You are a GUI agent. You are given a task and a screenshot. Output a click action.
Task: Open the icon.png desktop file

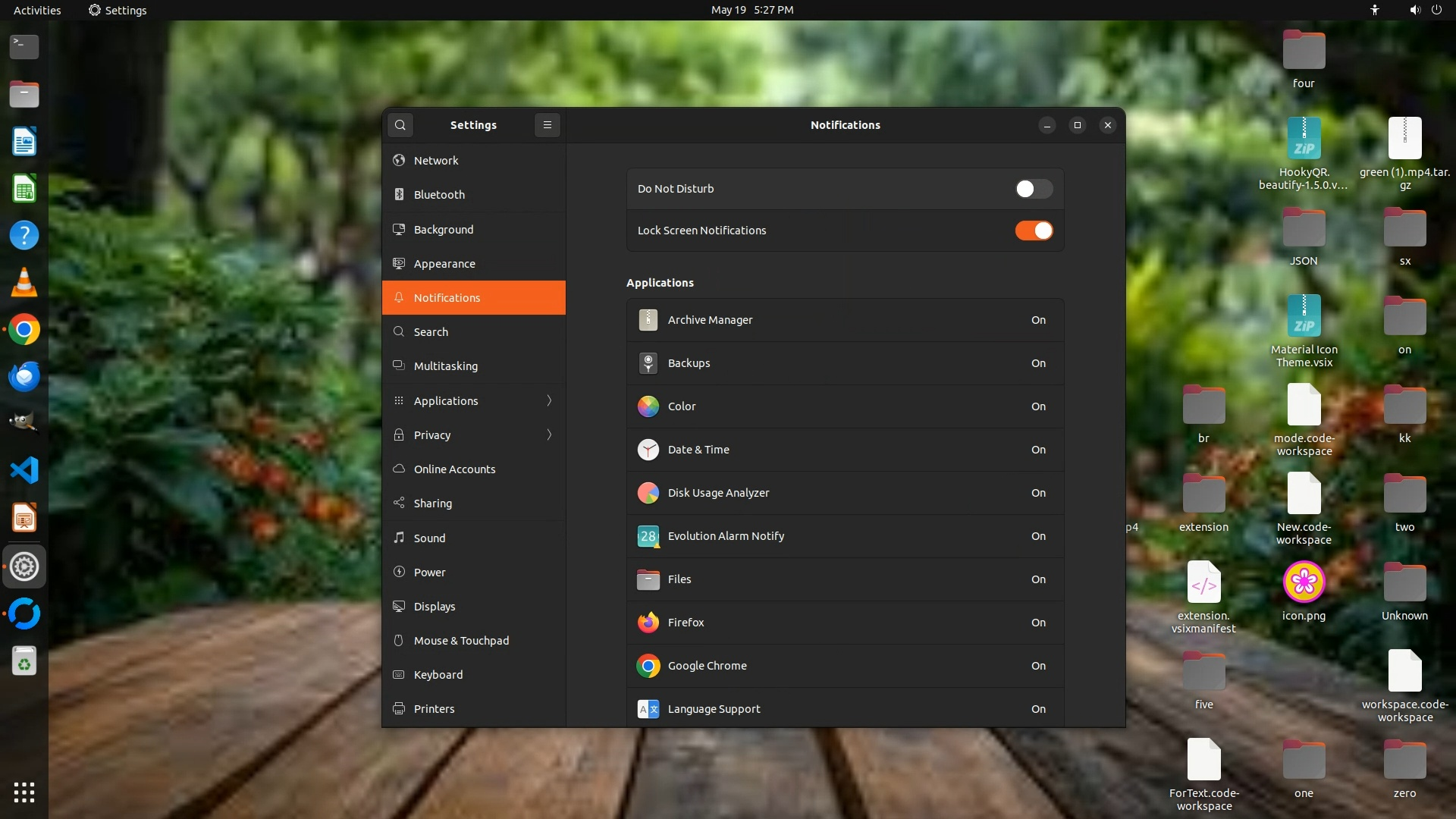pyautogui.click(x=1304, y=582)
